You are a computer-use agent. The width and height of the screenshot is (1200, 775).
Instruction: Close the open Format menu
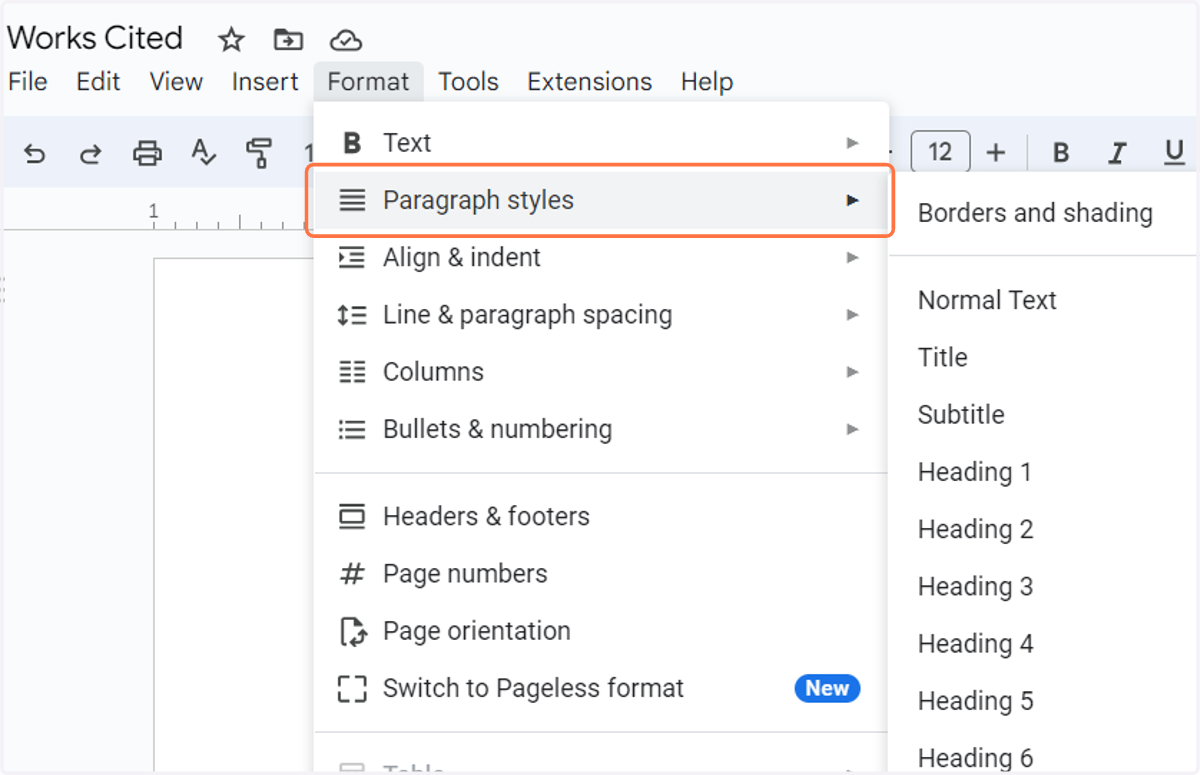pyautogui.click(x=368, y=82)
